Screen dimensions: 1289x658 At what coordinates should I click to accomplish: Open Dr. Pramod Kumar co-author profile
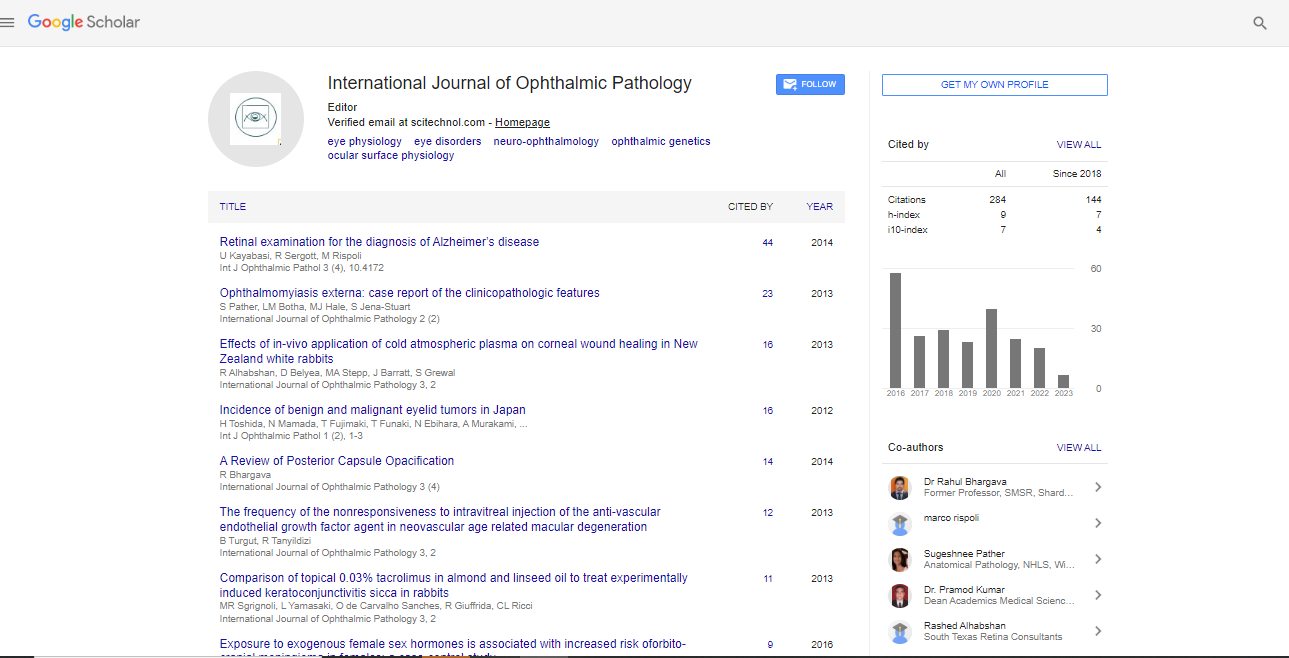click(x=964, y=590)
